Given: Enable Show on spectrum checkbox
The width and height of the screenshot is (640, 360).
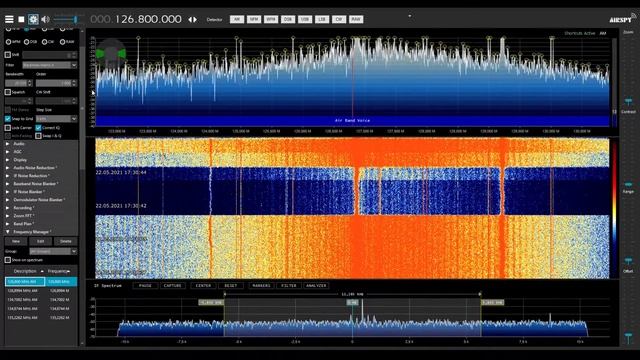Looking at the screenshot, I should coord(8,260).
